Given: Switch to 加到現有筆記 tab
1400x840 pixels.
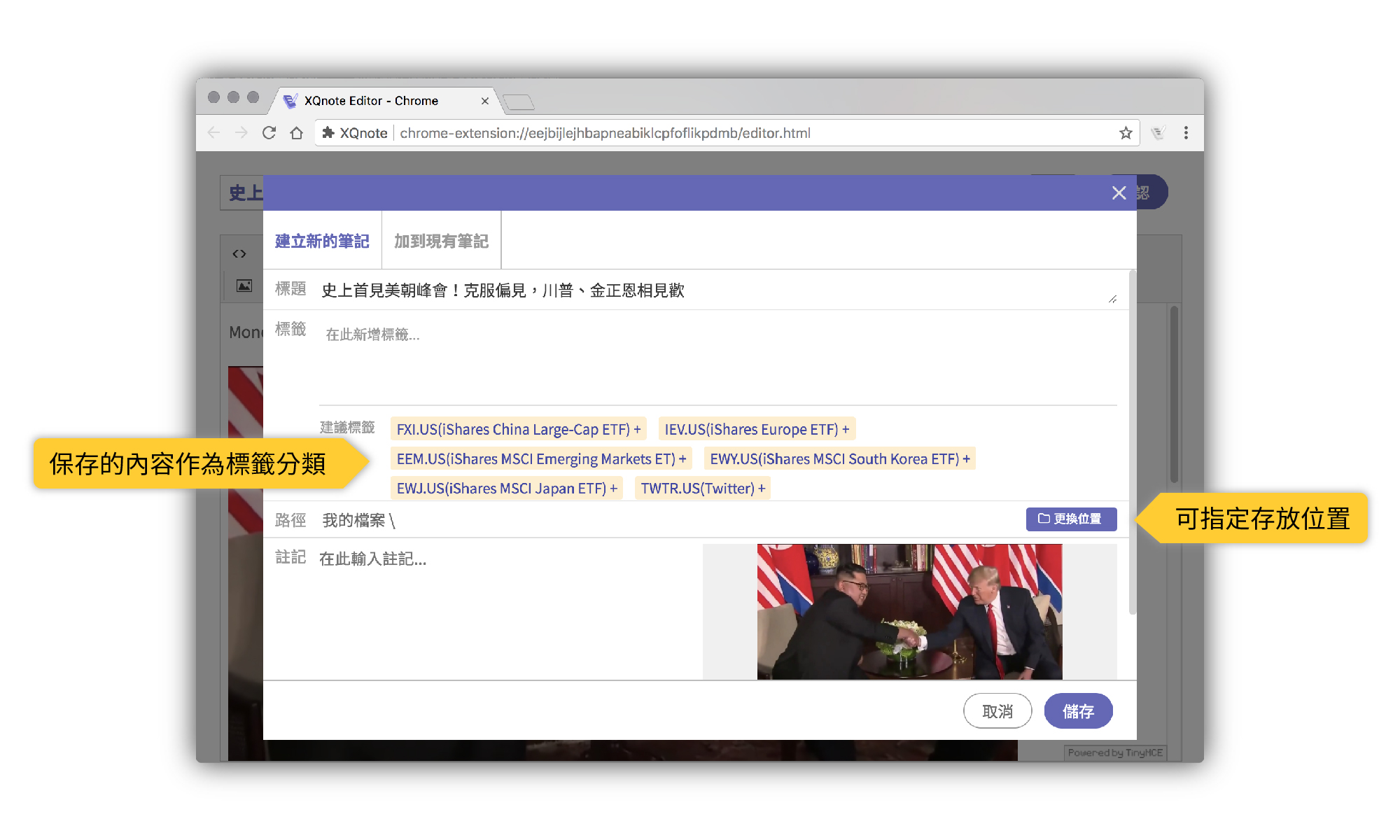Looking at the screenshot, I should click(x=441, y=241).
